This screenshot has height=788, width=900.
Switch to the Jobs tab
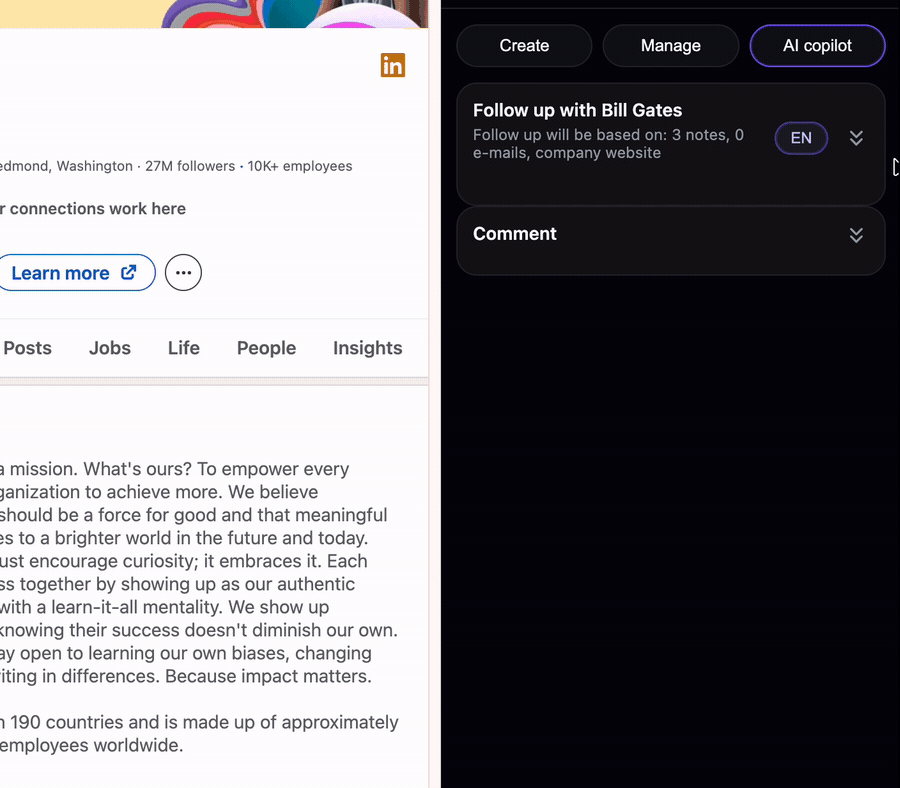(110, 348)
